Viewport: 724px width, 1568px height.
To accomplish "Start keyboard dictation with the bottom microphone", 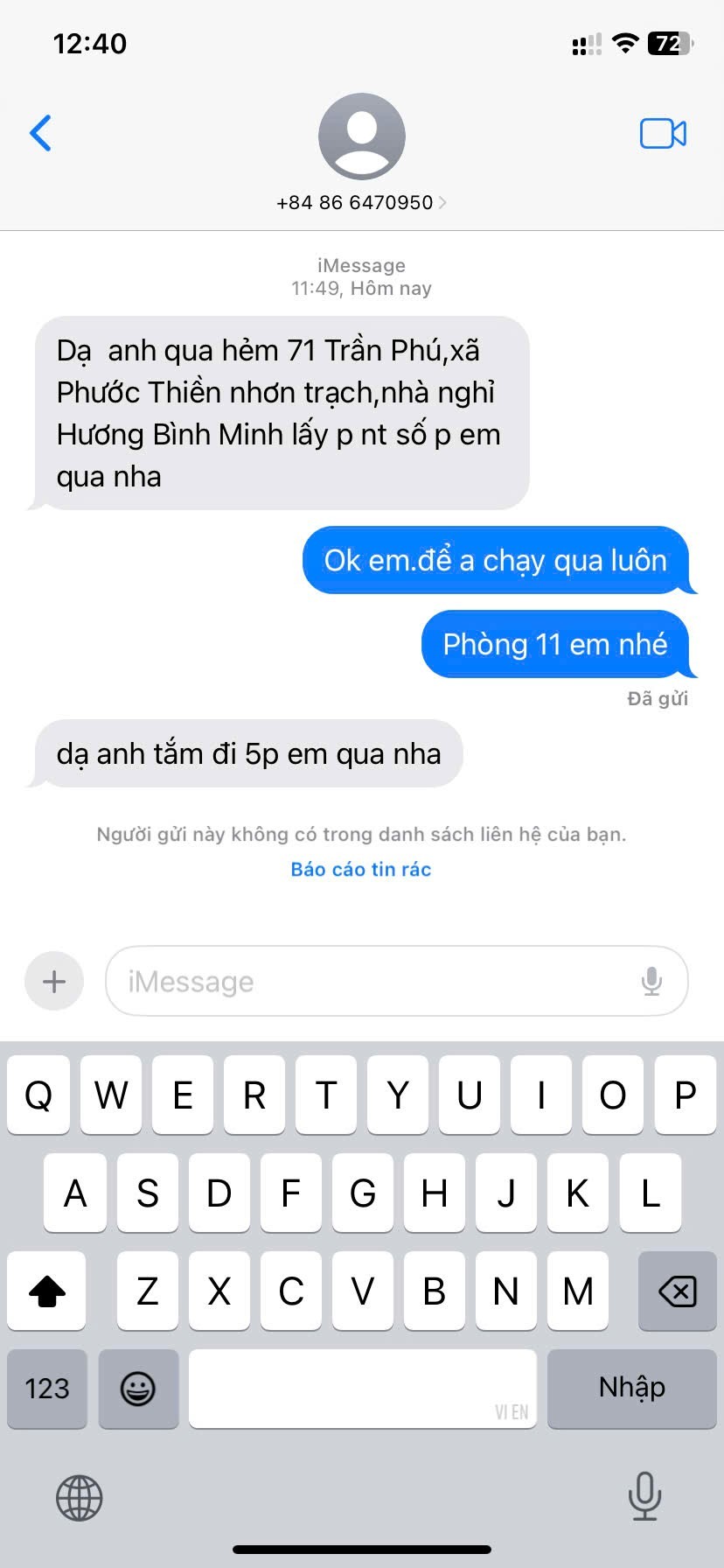I will click(x=644, y=1495).
